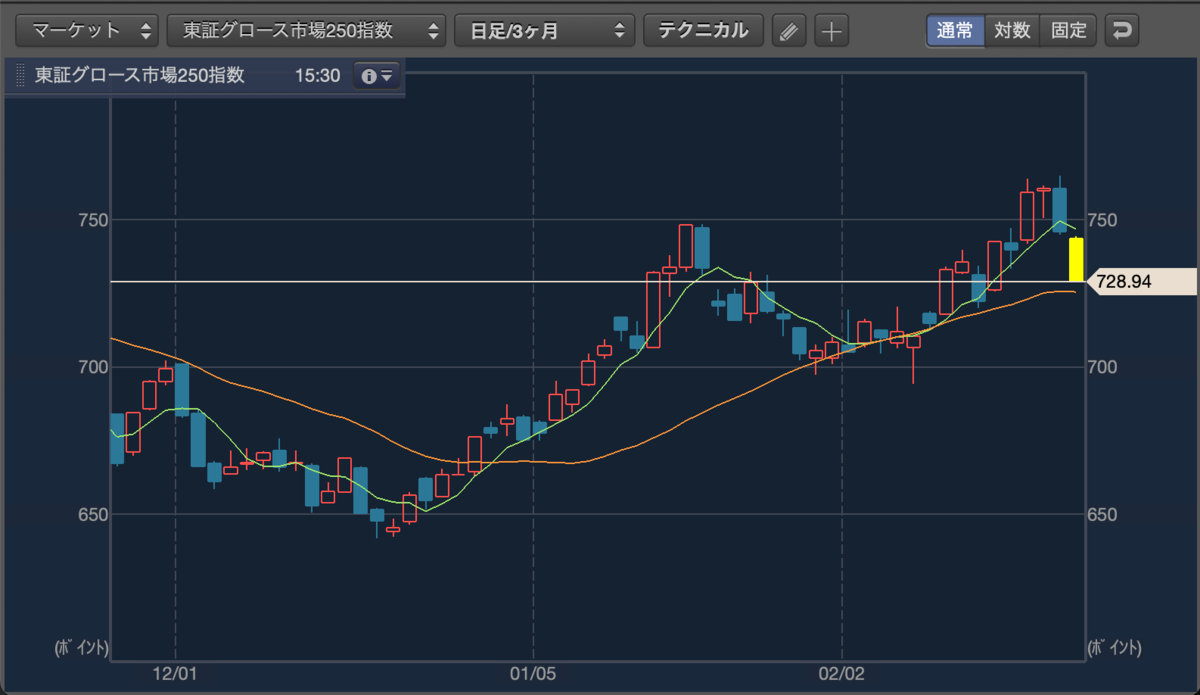Click the 01/05 date label
Image resolution: width=1200 pixels, height=695 pixels.
pos(533,675)
